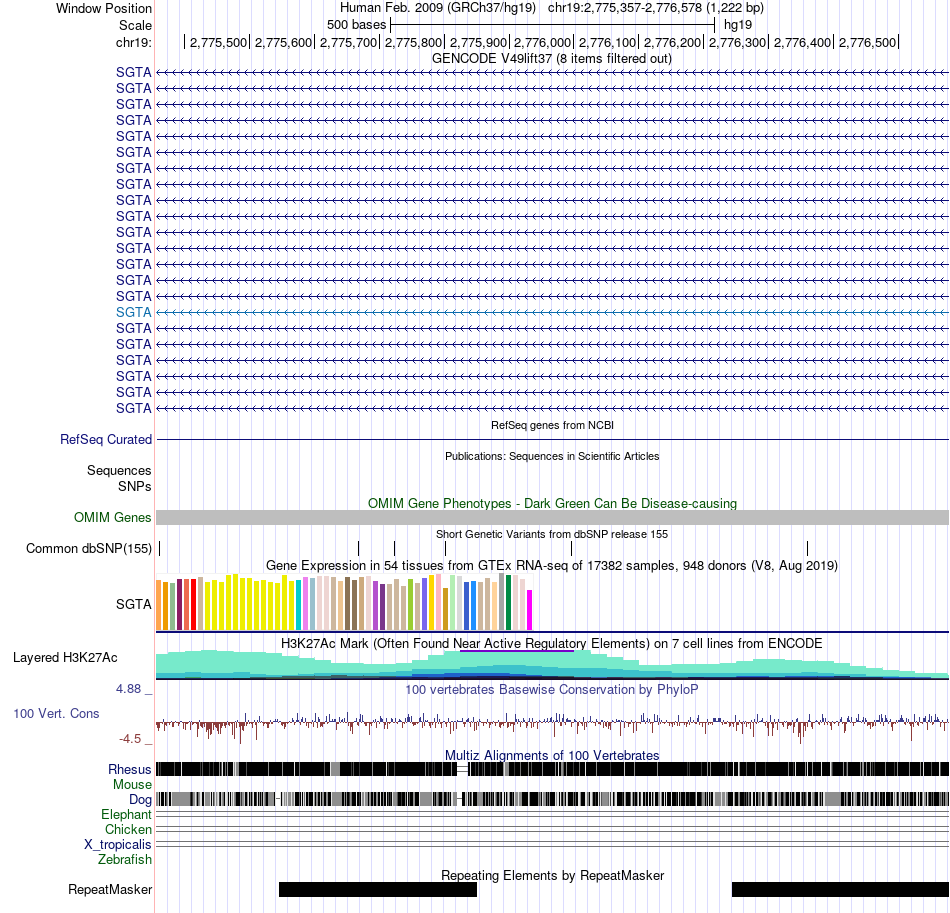Click the OMIM Gene Phenotypes track title

[552, 503]
